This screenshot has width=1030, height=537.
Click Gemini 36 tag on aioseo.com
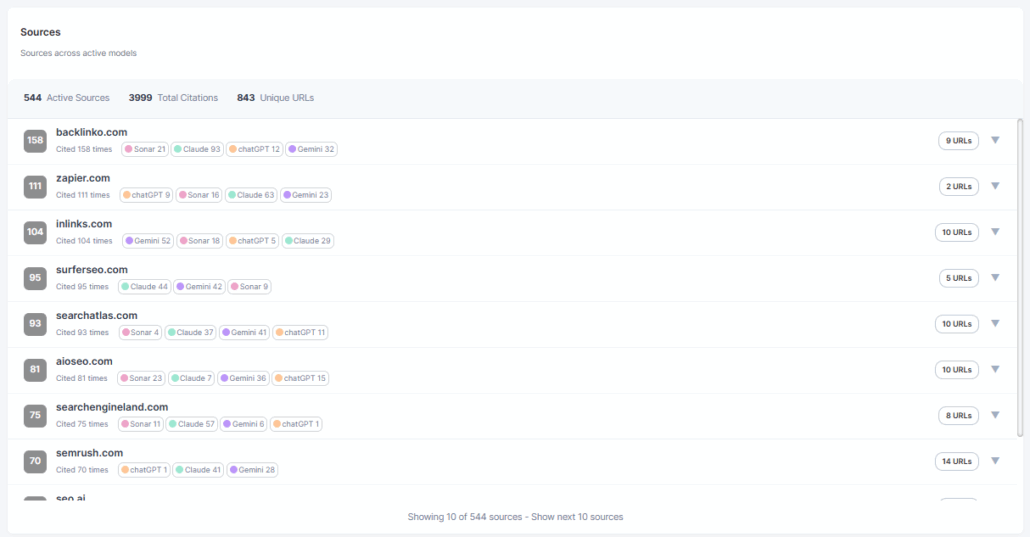tap(243, 378)
